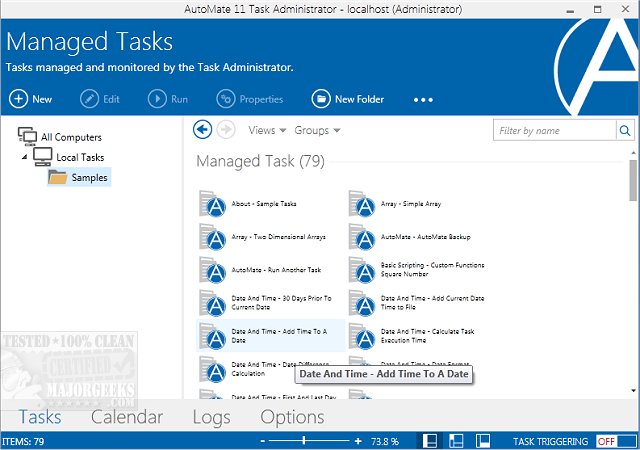Click the Array - Simple Array label

pyautogui.click(x=411, y=204)
